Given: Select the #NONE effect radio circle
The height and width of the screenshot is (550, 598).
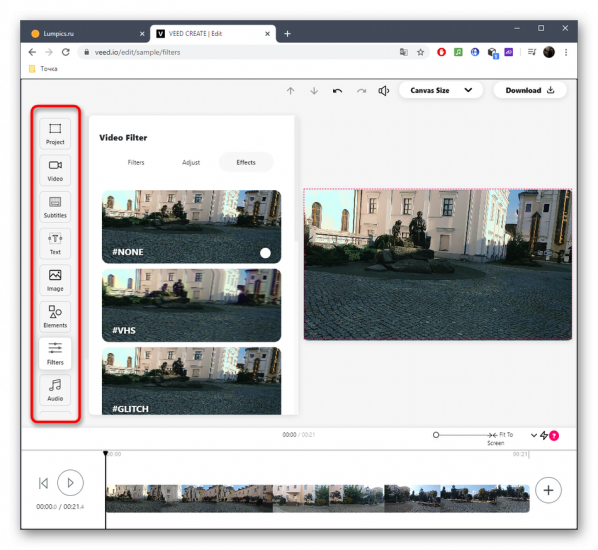Looking at the screenshot, I should [265, 252].
